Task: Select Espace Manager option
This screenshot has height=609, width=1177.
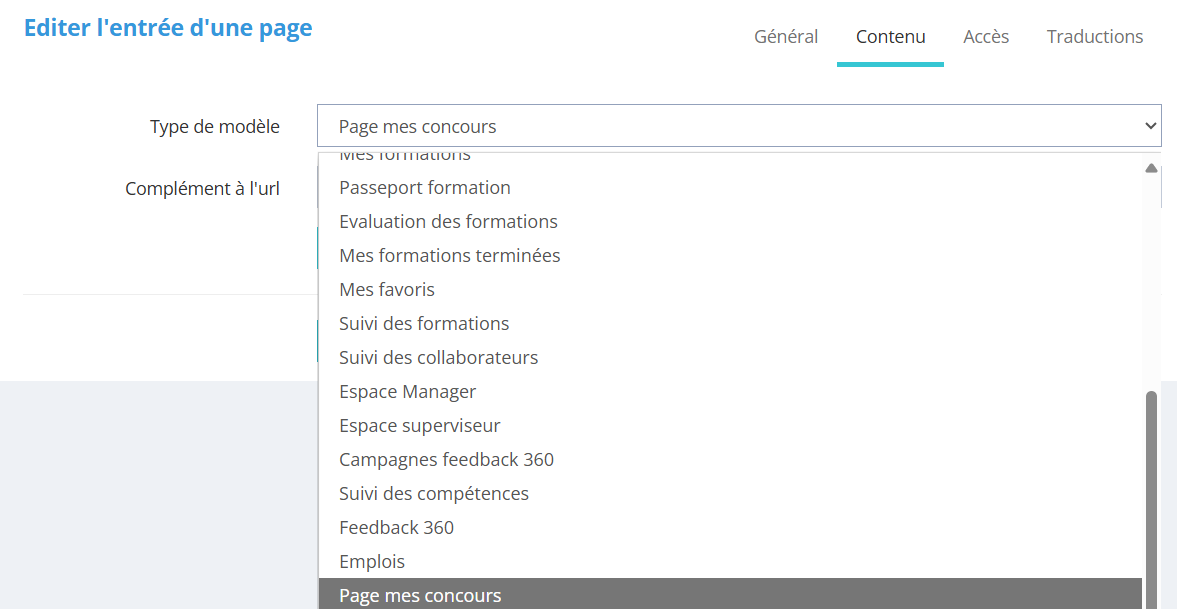Action: (407, 392)
